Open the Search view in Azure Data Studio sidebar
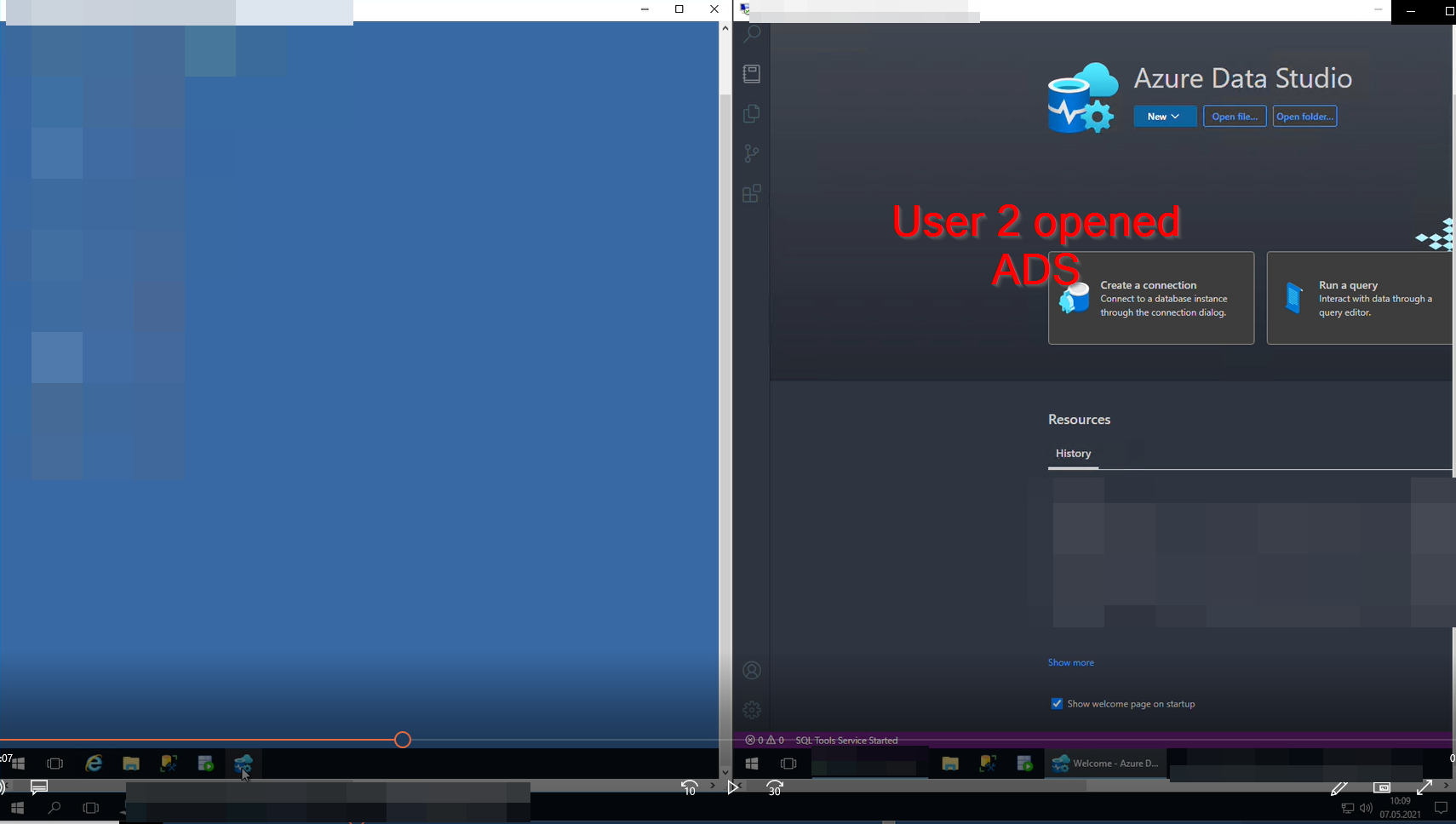 pos(752,35)
